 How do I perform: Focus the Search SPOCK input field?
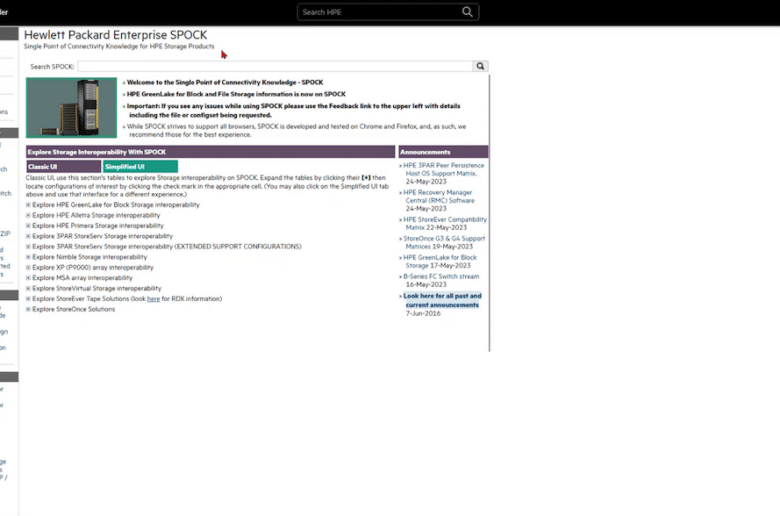pos(275,66)
